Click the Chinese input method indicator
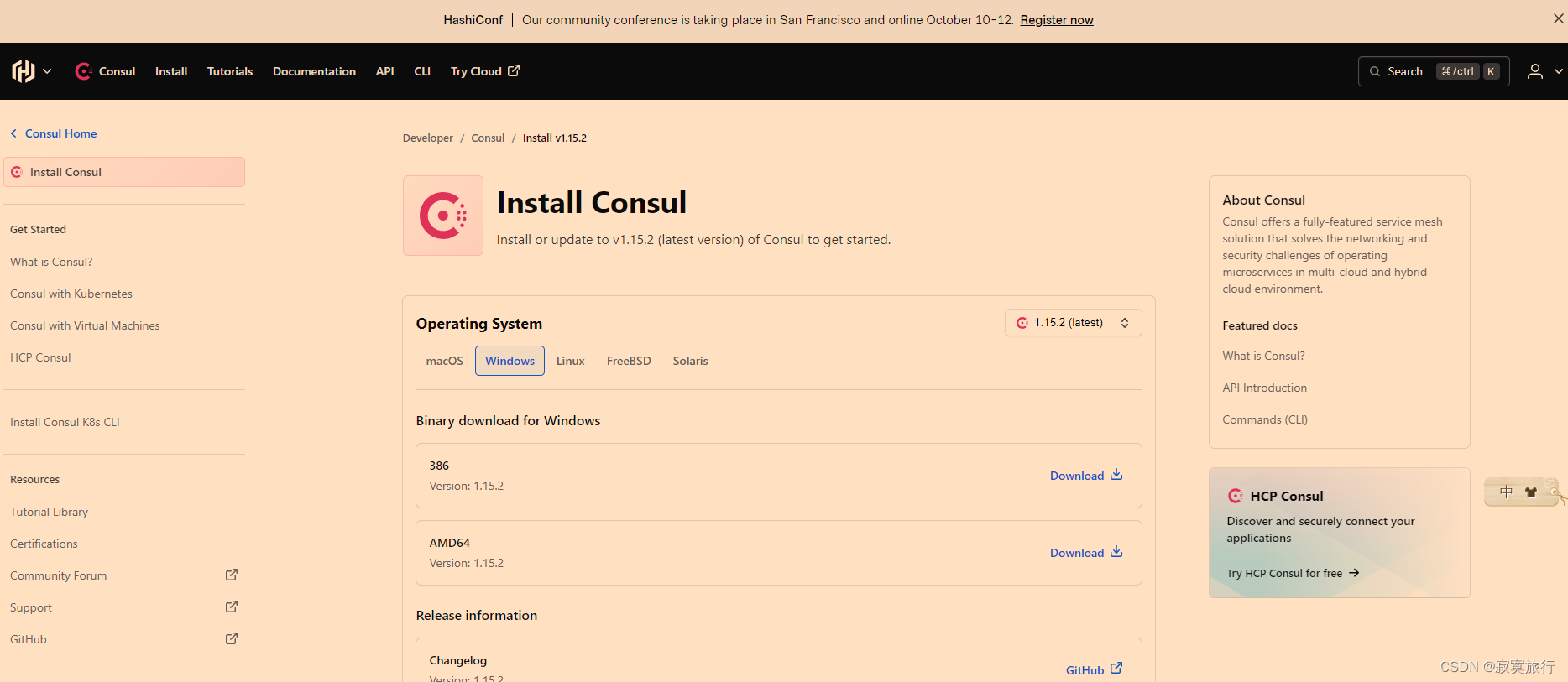Viewport: 1568px width, 682px height. point(1506,492)
